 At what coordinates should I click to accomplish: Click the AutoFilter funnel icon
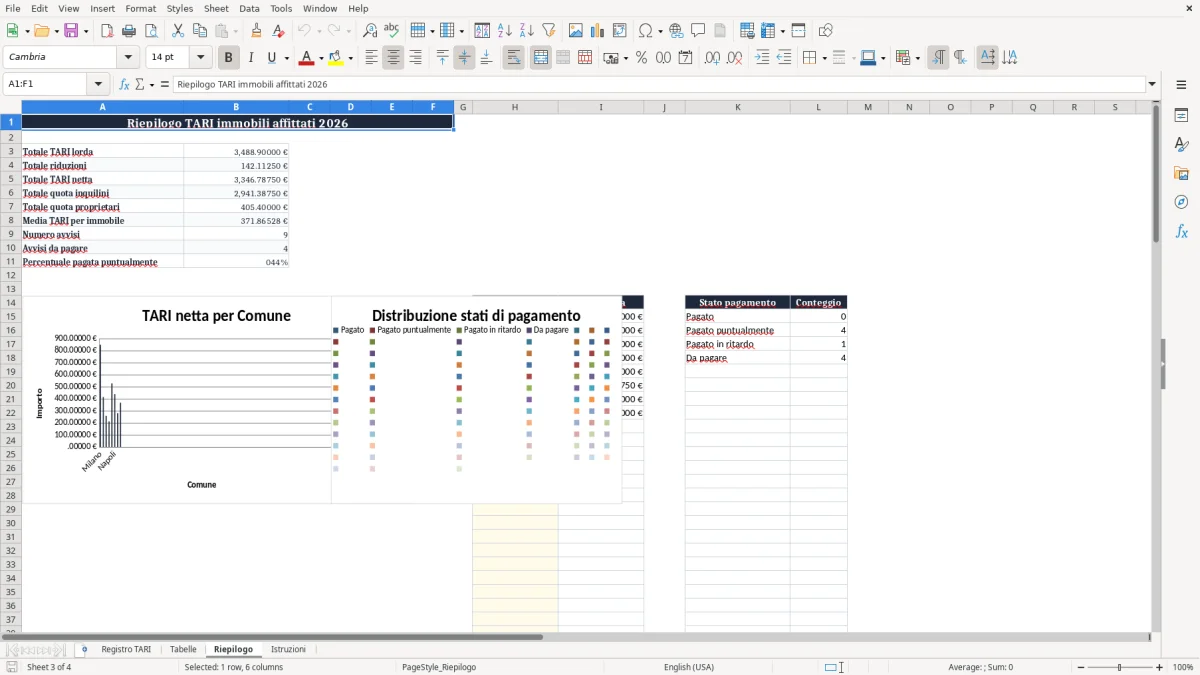tap(549, 31)
